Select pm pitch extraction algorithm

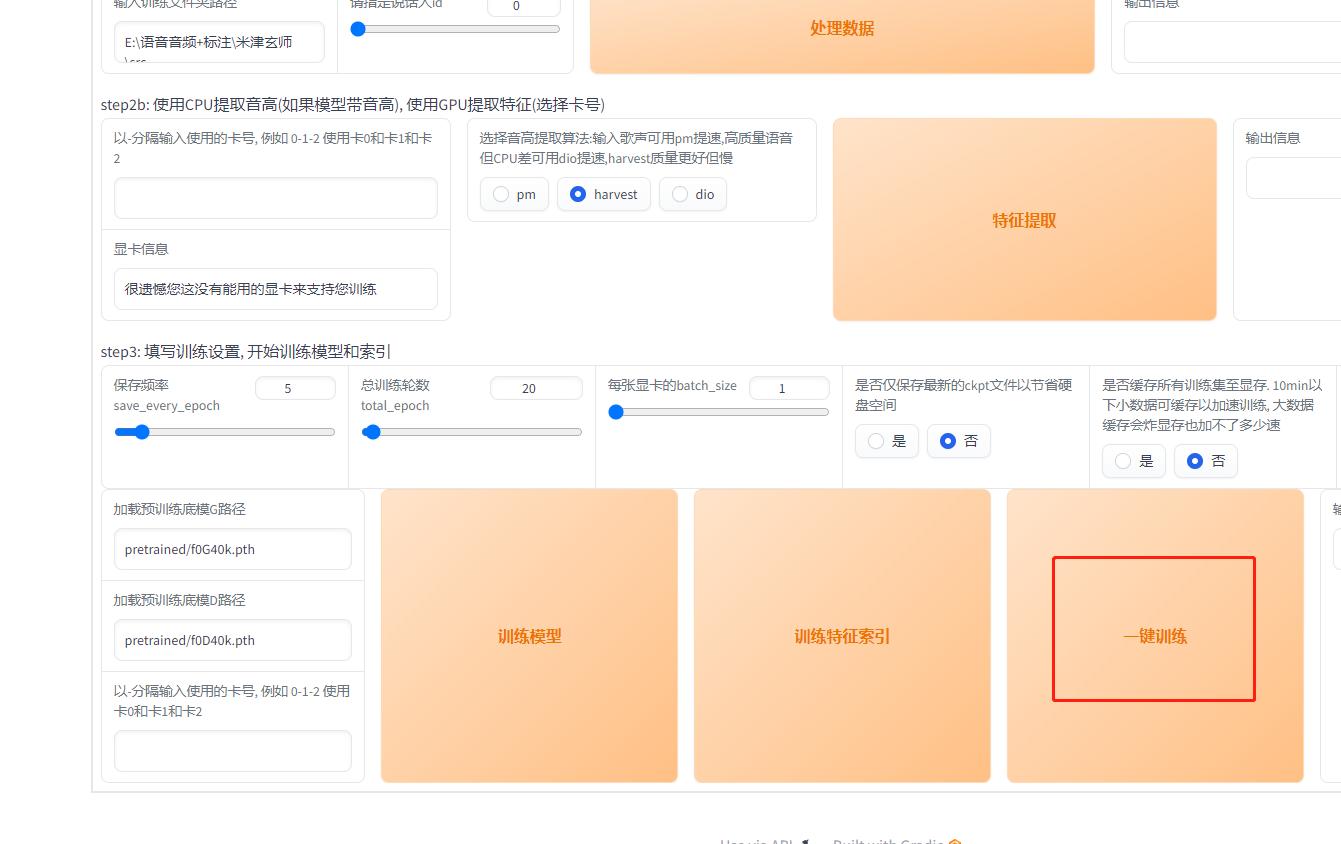click(500, 194)
